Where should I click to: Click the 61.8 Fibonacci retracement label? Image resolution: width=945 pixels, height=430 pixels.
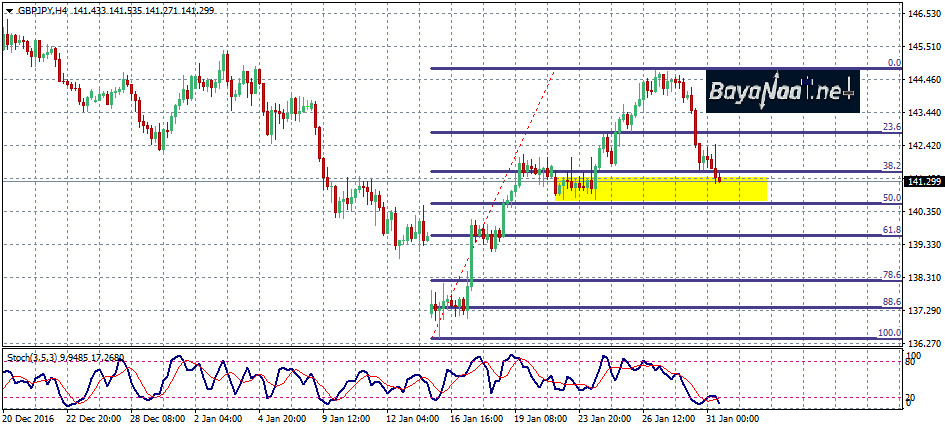pyautogui.click(x=892, y=229)
